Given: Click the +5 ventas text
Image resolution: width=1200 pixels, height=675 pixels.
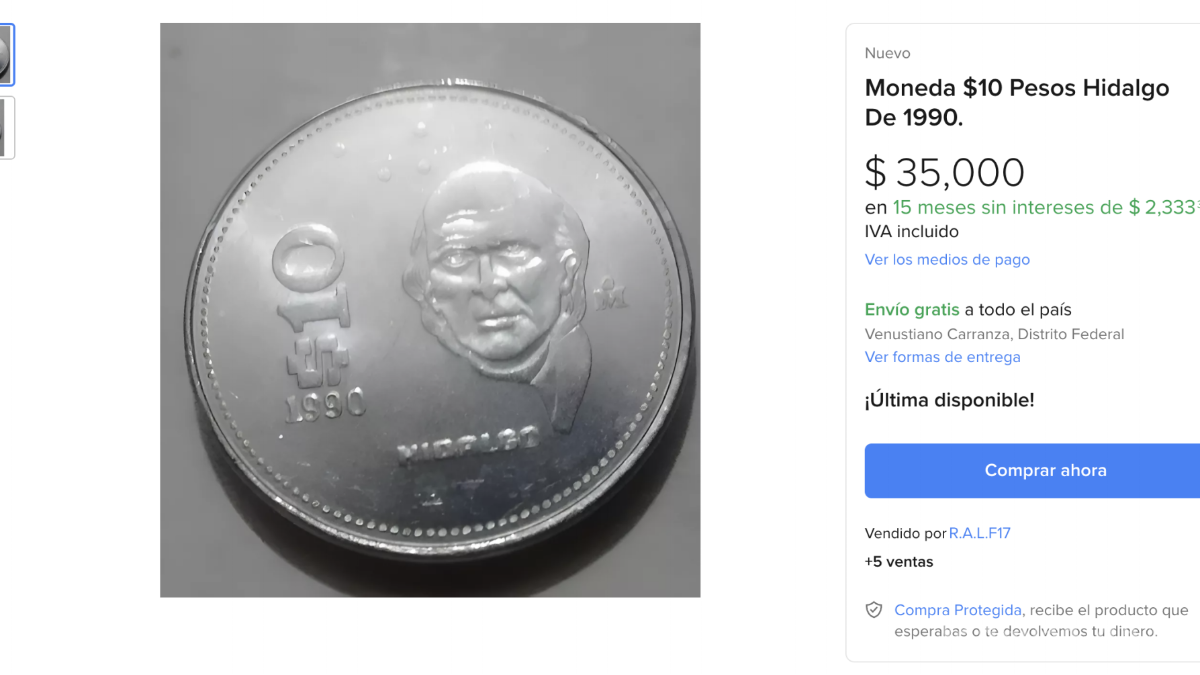Looking at the screenshot, I should [x=899, y=562].
